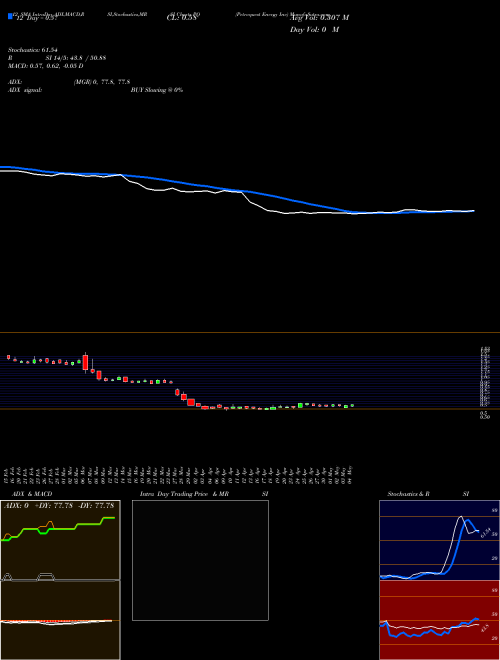Click the 'CL: 0.58' closing price text
The width and height of the screenshot is (500, 660).
(182, 18)
